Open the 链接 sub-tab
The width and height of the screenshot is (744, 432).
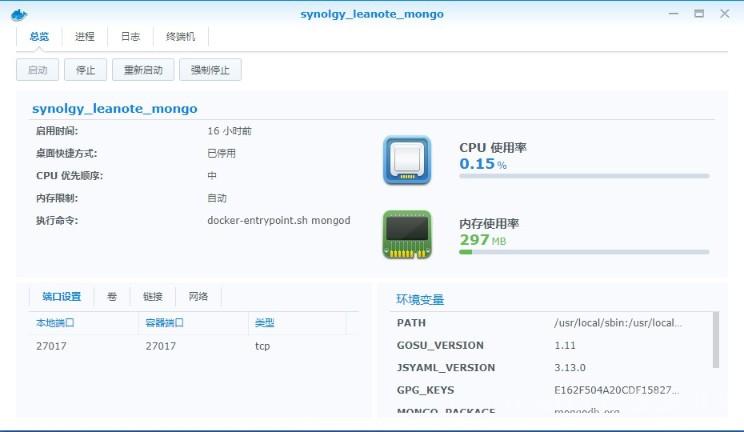coord(153,297)
